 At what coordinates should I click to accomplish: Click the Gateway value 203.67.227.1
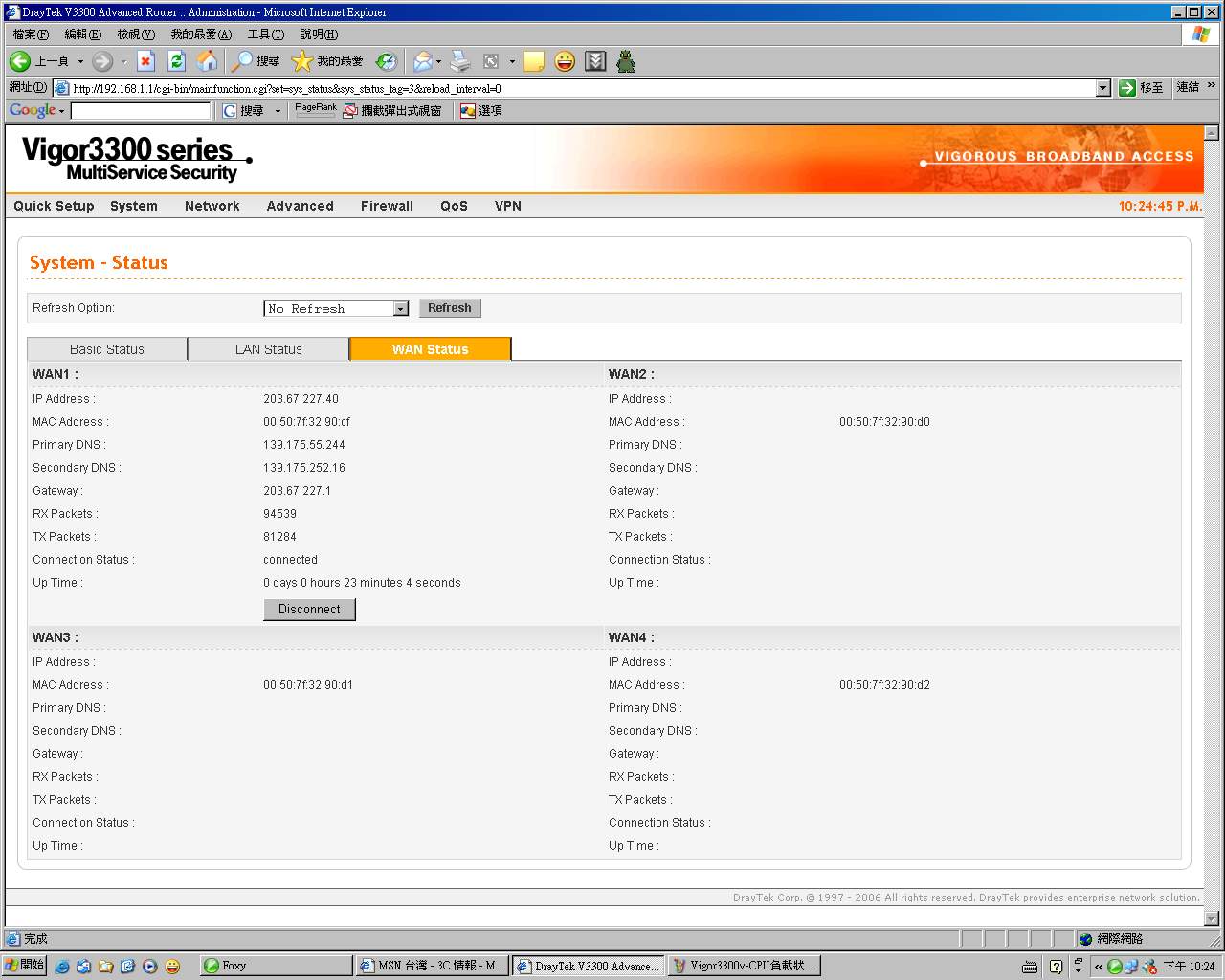pos(297,491)
